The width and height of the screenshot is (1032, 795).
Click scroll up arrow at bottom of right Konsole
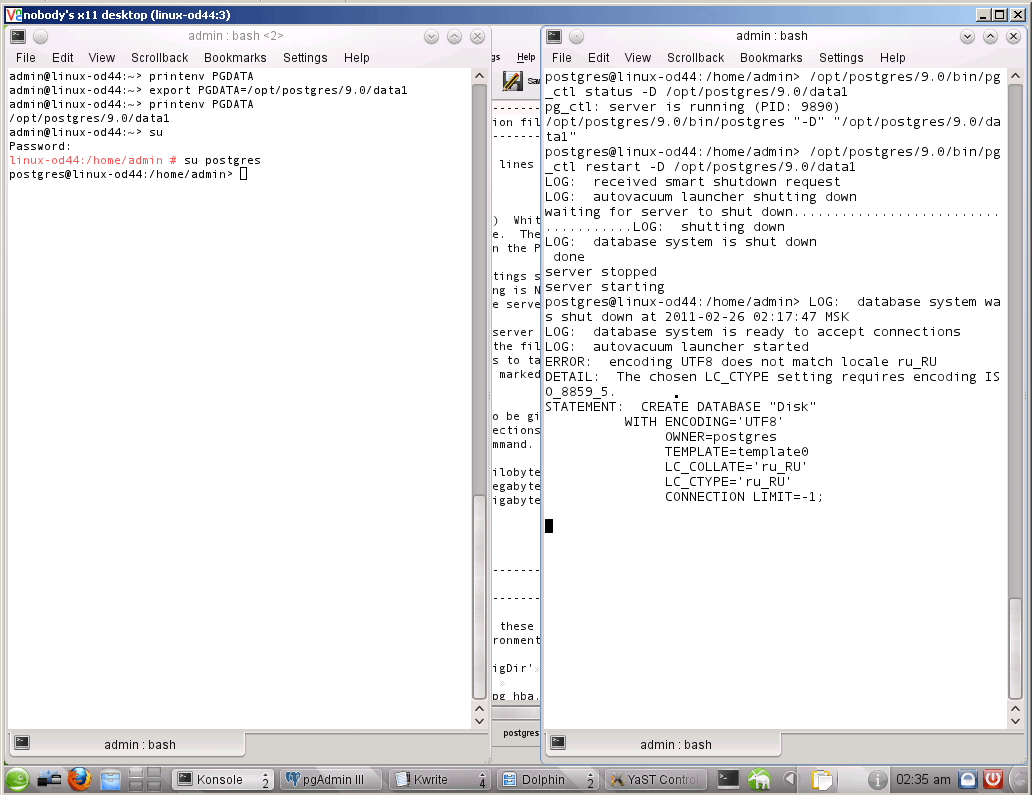click(1016, 709)
